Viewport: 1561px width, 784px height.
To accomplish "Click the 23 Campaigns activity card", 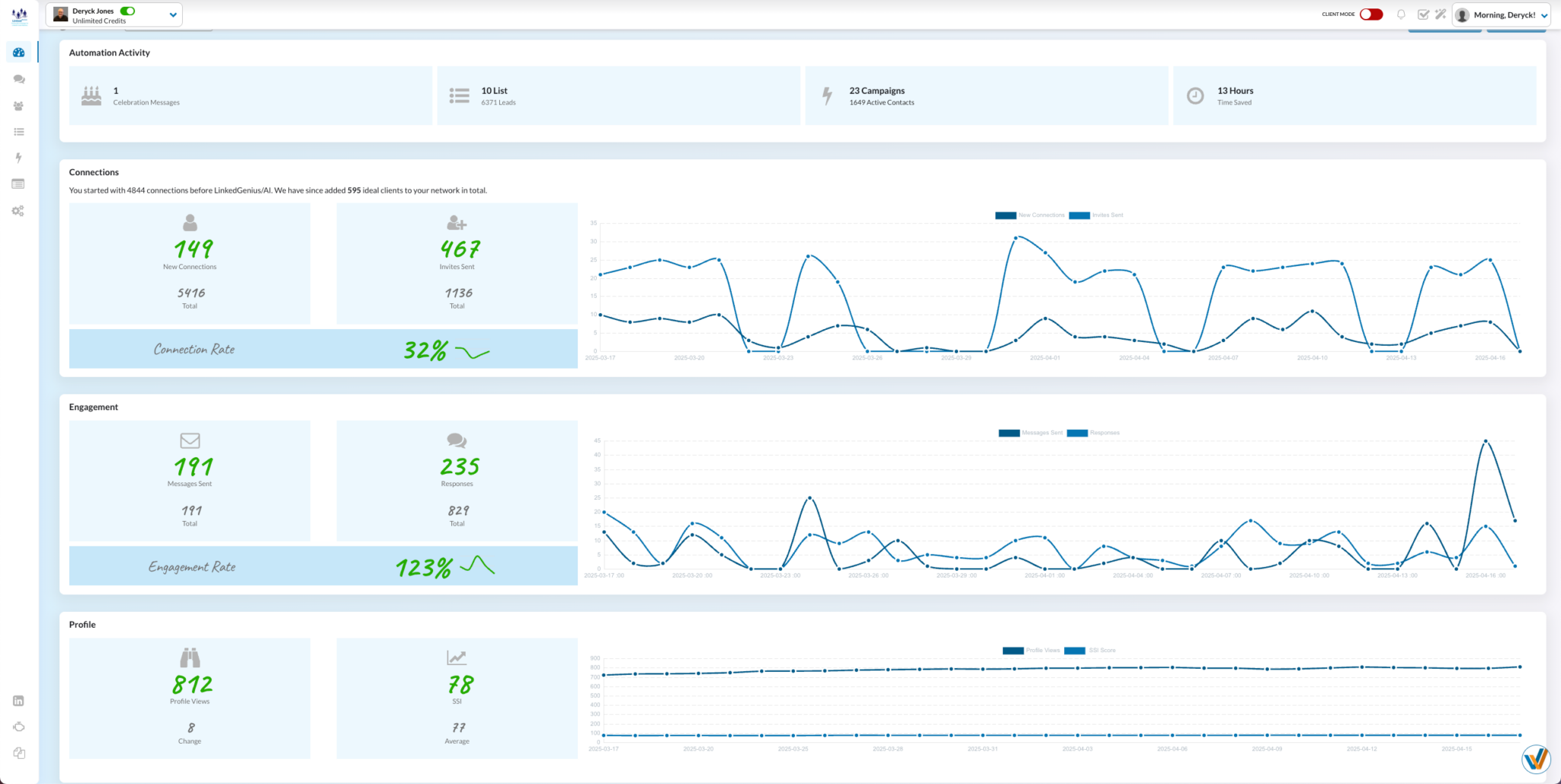I will click(x=986, y=95).
